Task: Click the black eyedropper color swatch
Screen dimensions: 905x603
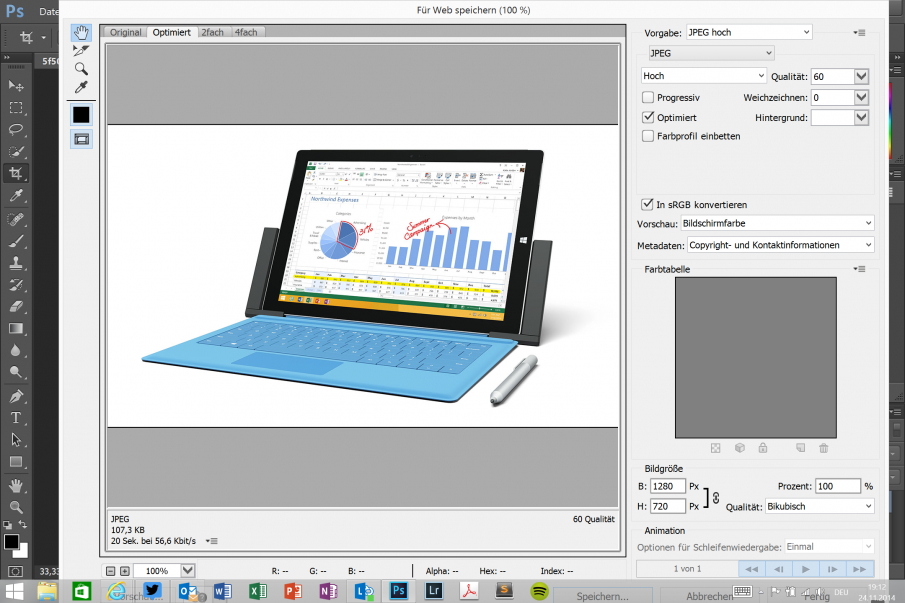Action: (x=81, y=115)
